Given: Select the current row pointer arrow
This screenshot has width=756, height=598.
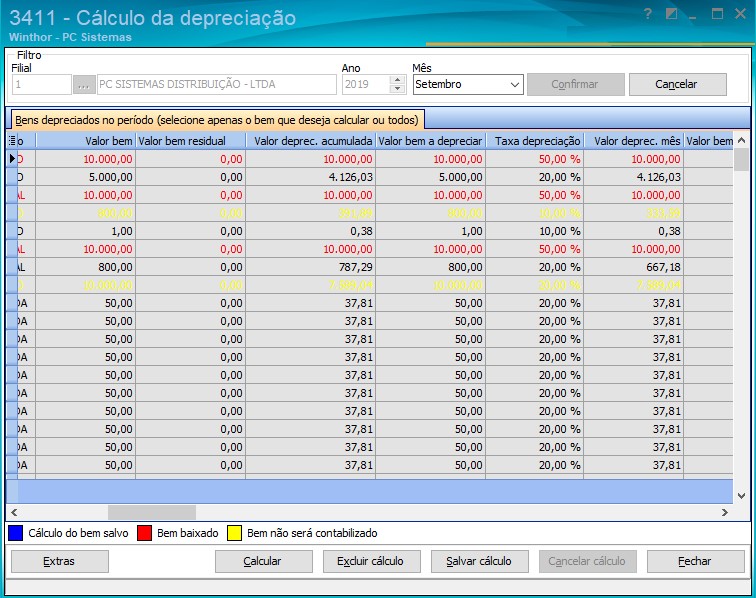Looking at the screenshot, I should pyautogui.click(x=13, y=159).
